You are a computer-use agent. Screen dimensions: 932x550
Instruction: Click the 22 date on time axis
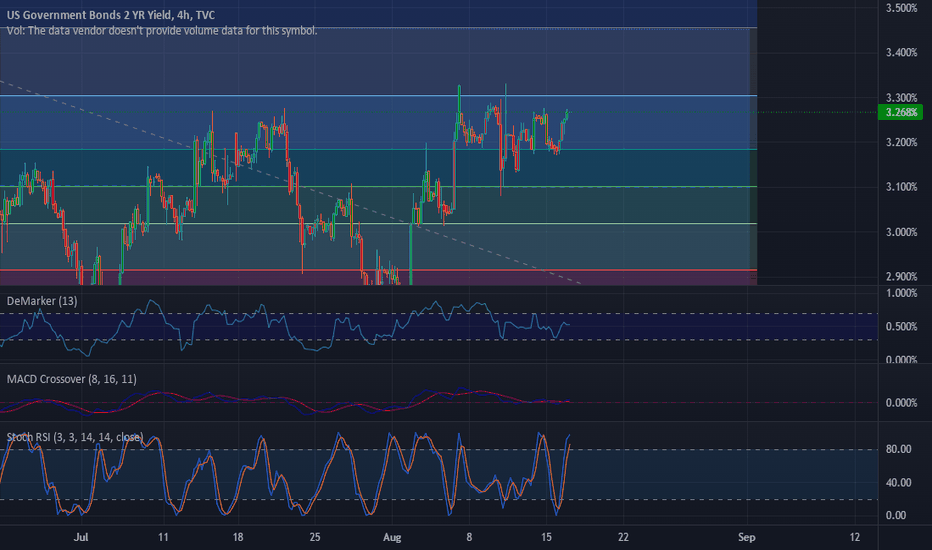click(x=623, y=537)
